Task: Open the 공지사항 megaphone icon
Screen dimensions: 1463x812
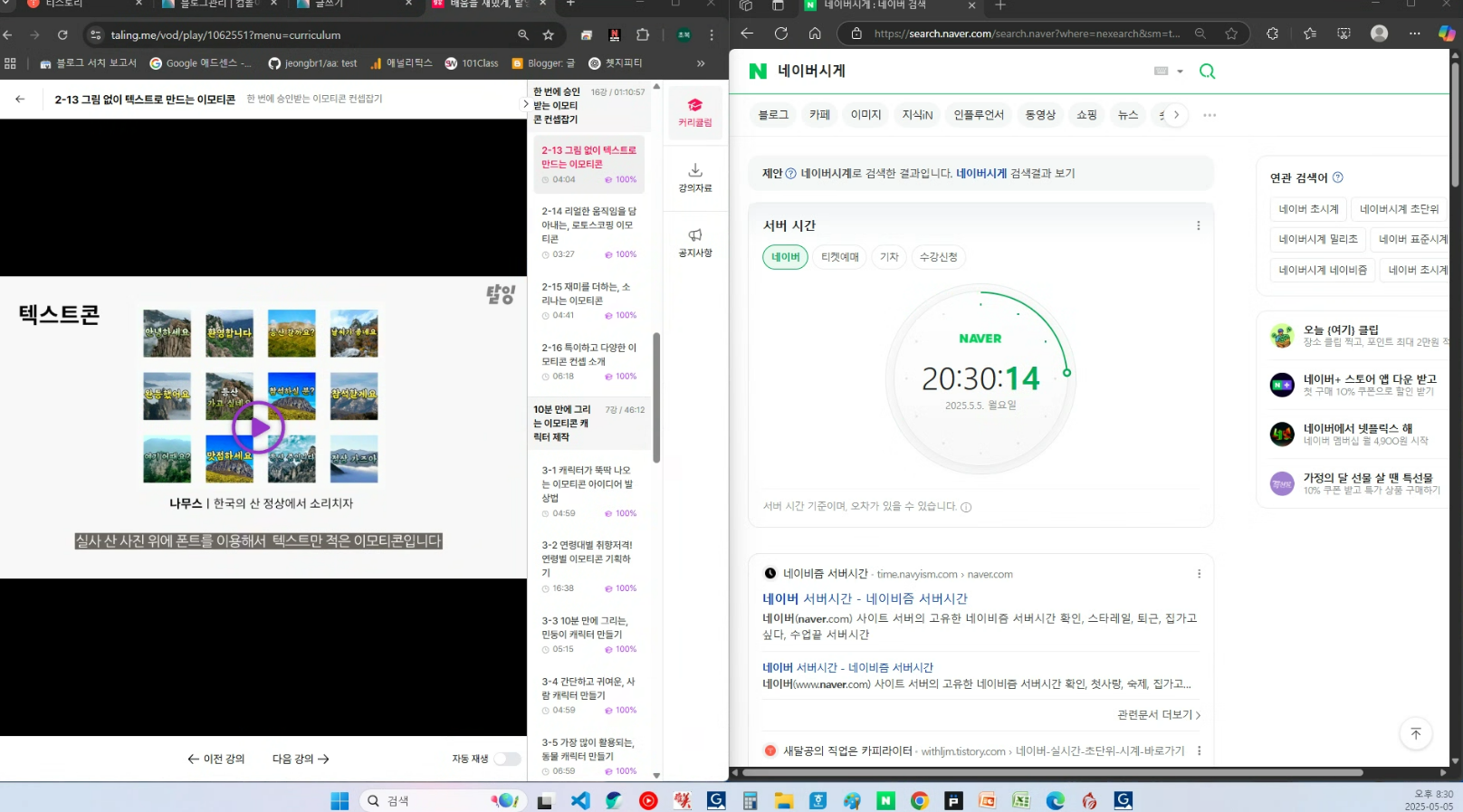Action: click(694, 243)
